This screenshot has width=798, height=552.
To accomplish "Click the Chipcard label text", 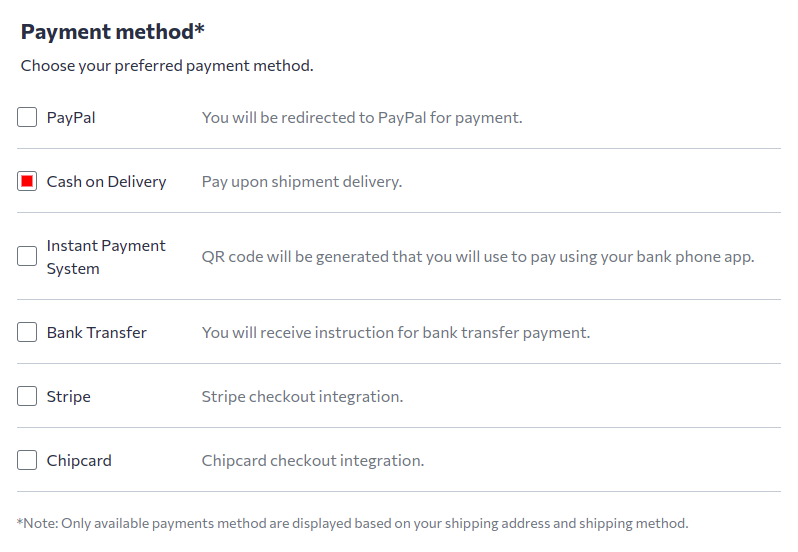I will pos(79,461).
